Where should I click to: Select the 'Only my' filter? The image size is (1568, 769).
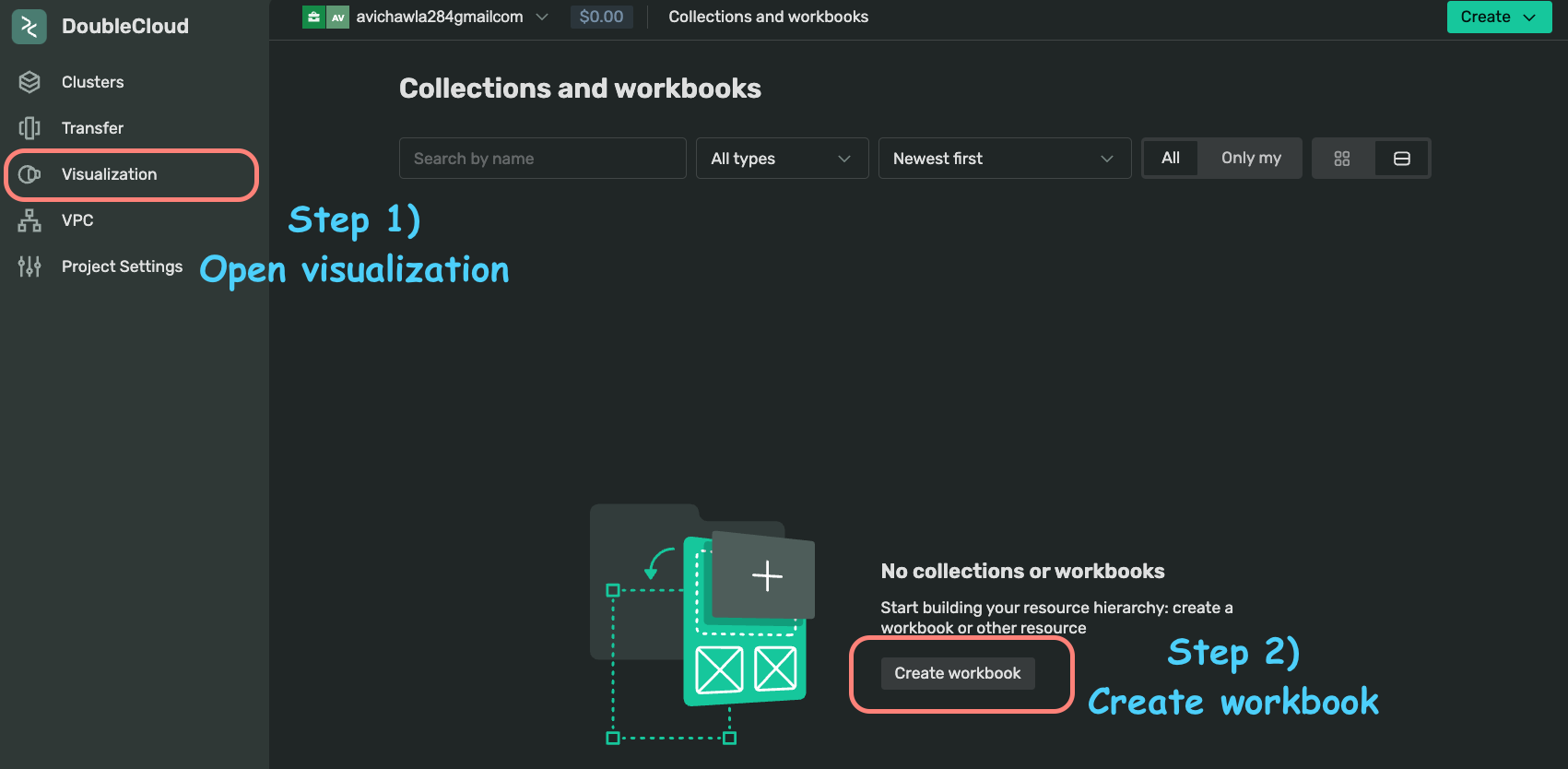(1250, 158)
